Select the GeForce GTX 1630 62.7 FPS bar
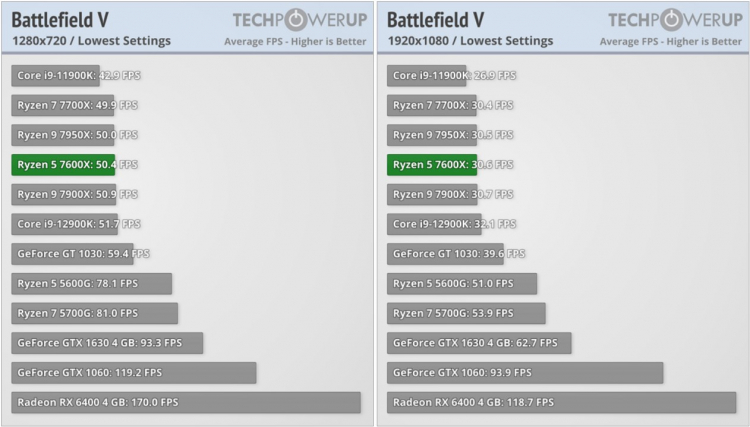The width and height of the screenshot is (750, 427). [x=479, y=343]
